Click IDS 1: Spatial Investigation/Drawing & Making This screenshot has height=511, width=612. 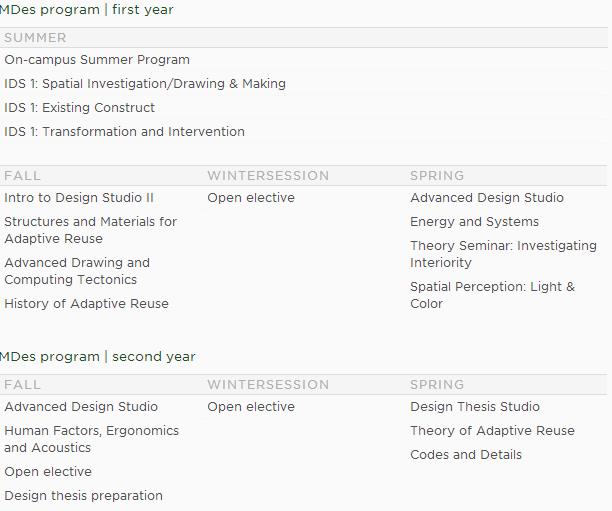[145, 84]
